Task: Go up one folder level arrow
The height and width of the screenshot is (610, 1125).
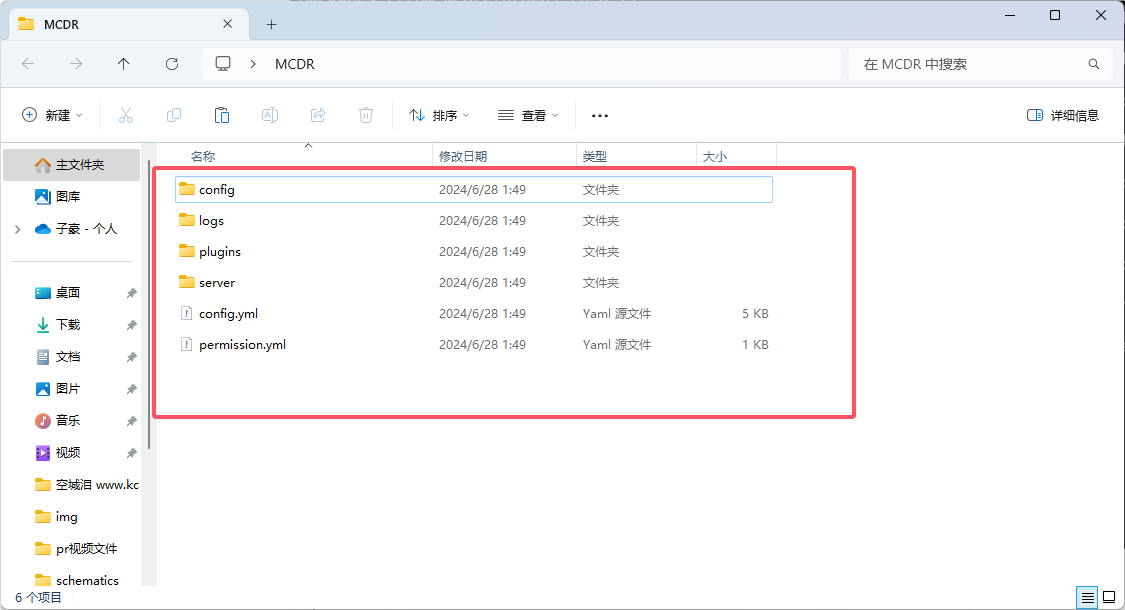Action: click(x=123, y=64)
